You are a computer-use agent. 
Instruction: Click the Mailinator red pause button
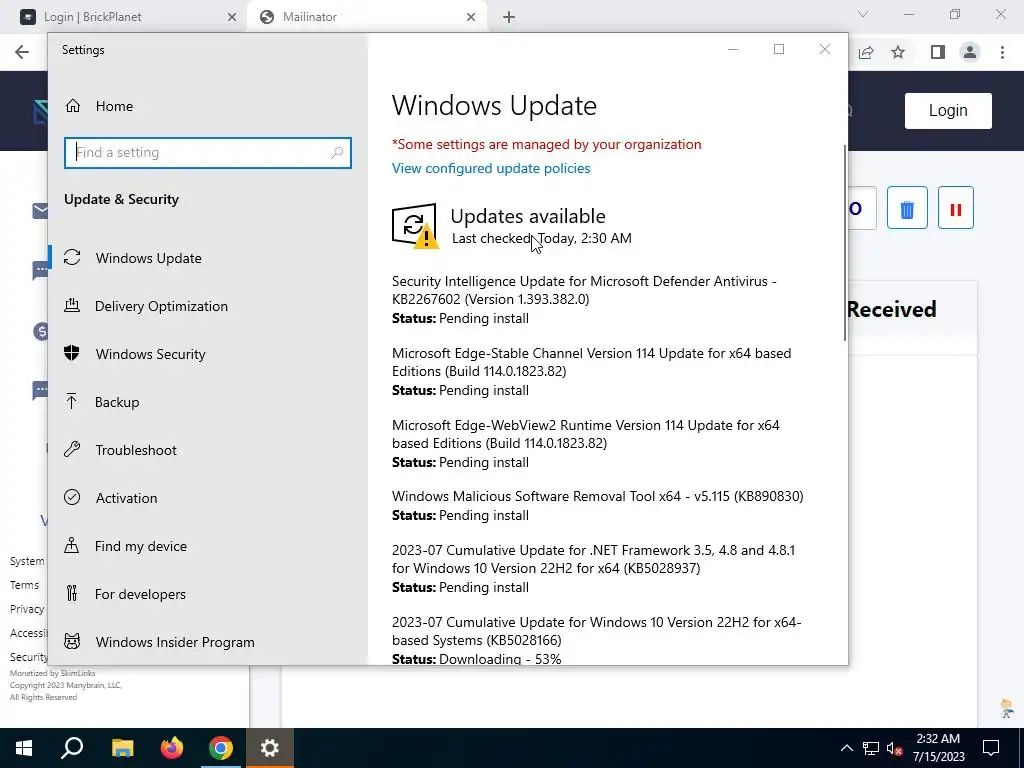coord(955,208)
